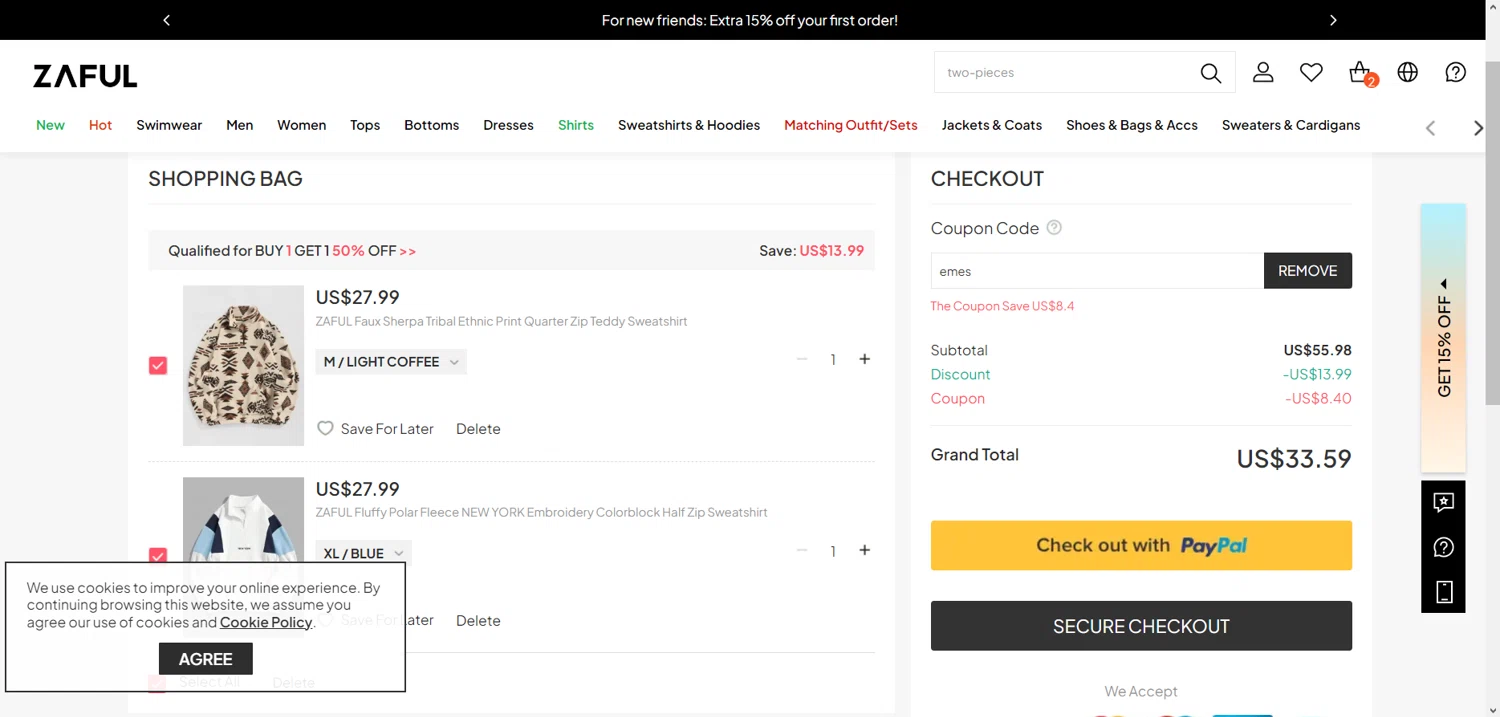Image resolution: width=1500 pixels, height=717 pixels.
Task: Click AGREE on cookie notice
Action: pyautogui.click(x=206, y=659)
